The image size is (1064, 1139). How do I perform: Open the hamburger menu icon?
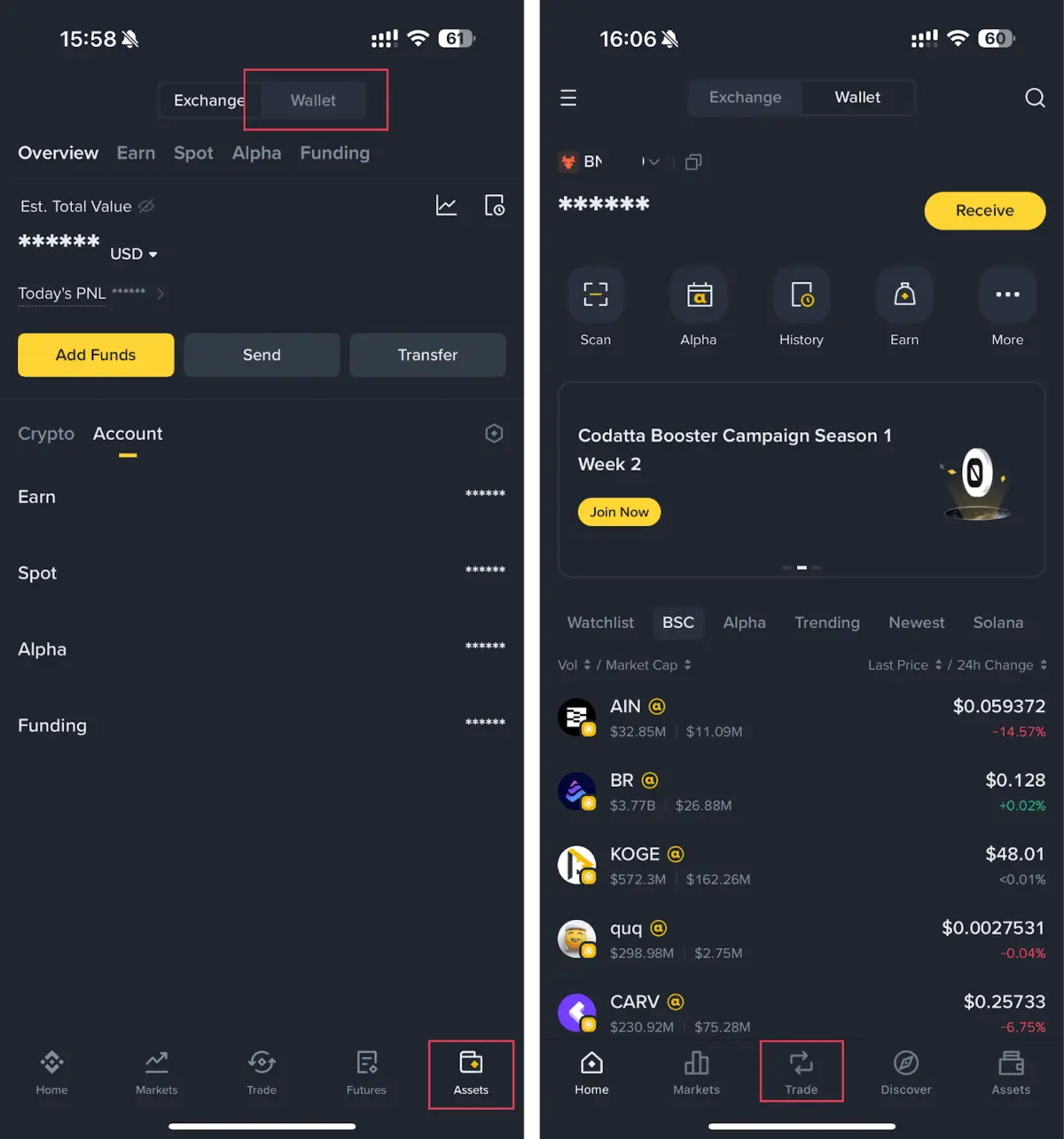coord(568,98)
